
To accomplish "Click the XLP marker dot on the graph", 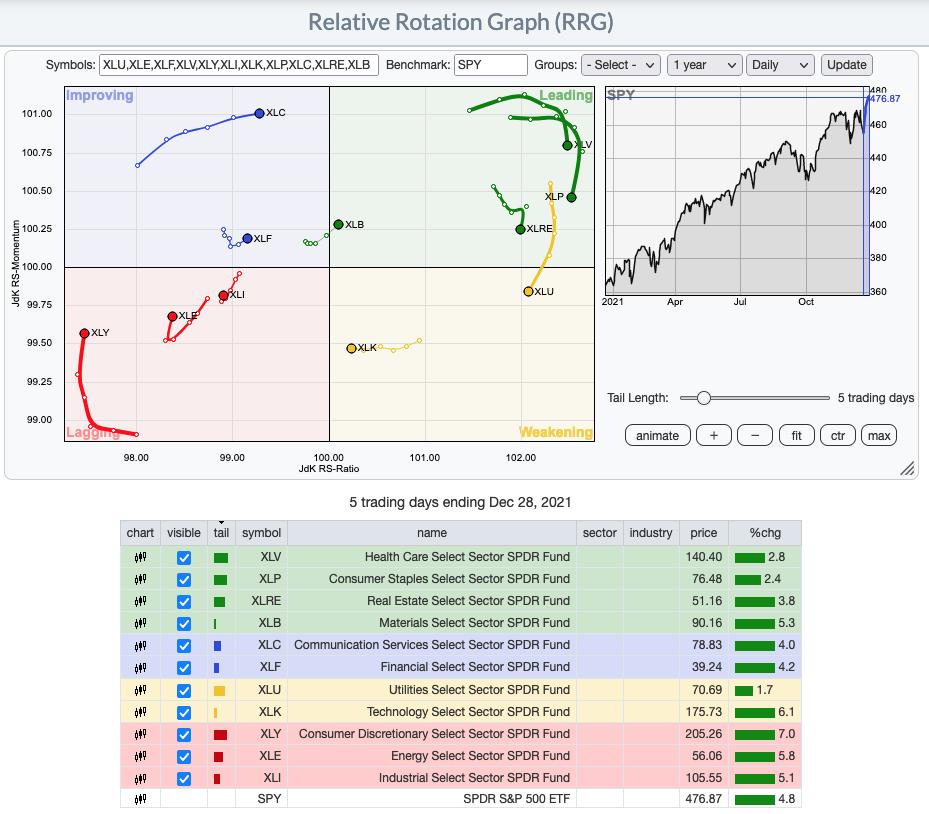I will [571, 197].
